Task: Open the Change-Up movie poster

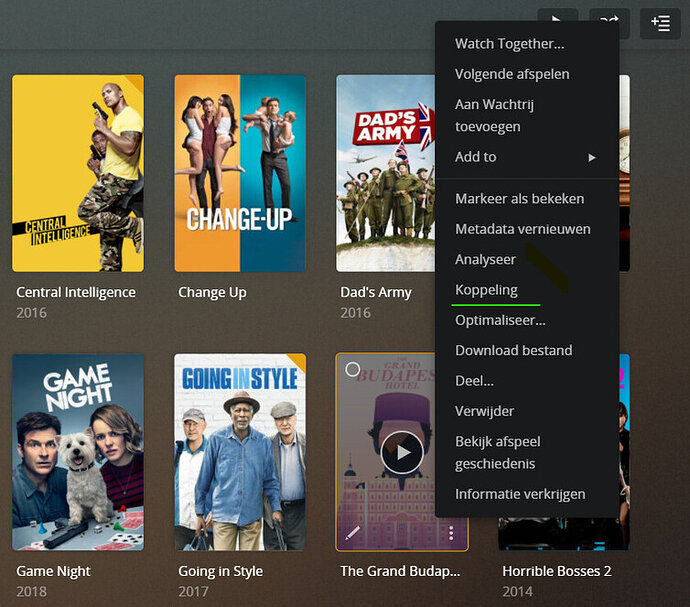Action: (240, 173)
